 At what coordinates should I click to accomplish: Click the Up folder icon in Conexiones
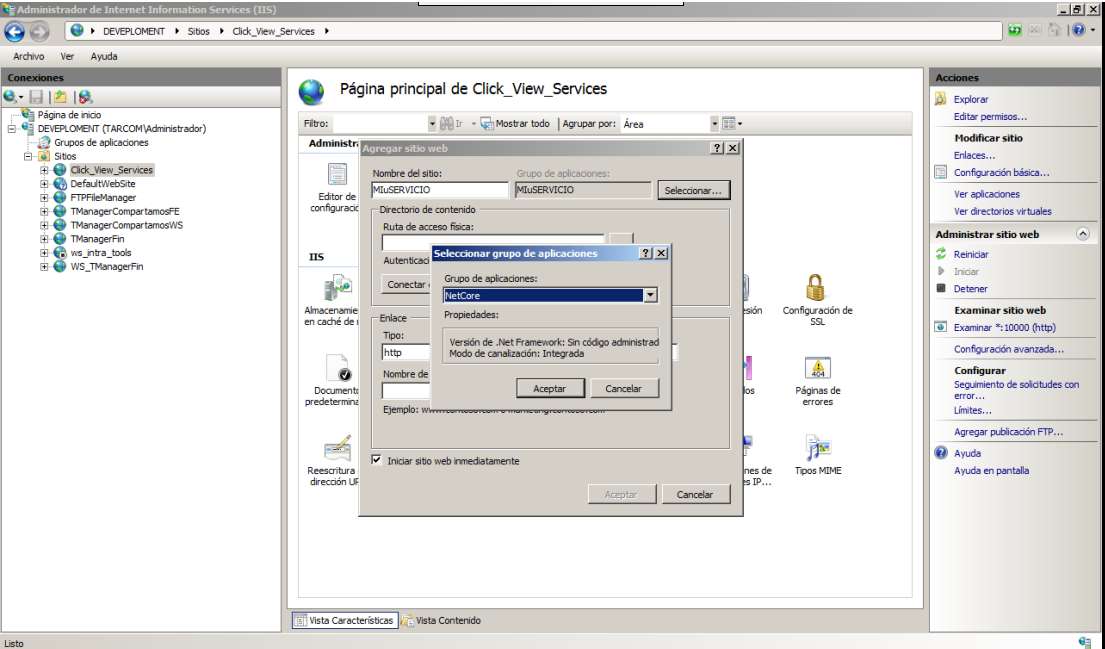pos(61,97)
